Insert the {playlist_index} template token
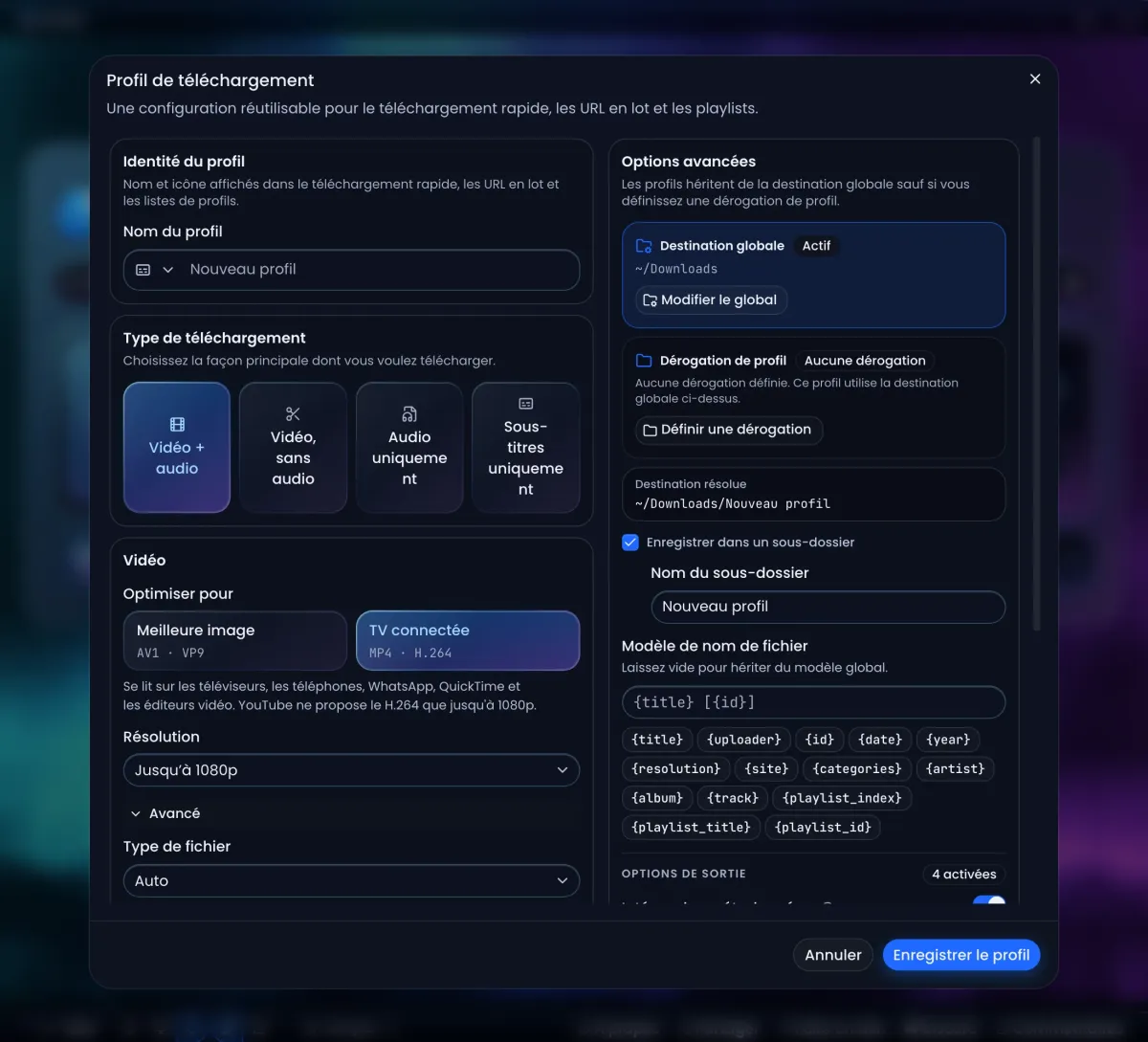 (842, 798)
